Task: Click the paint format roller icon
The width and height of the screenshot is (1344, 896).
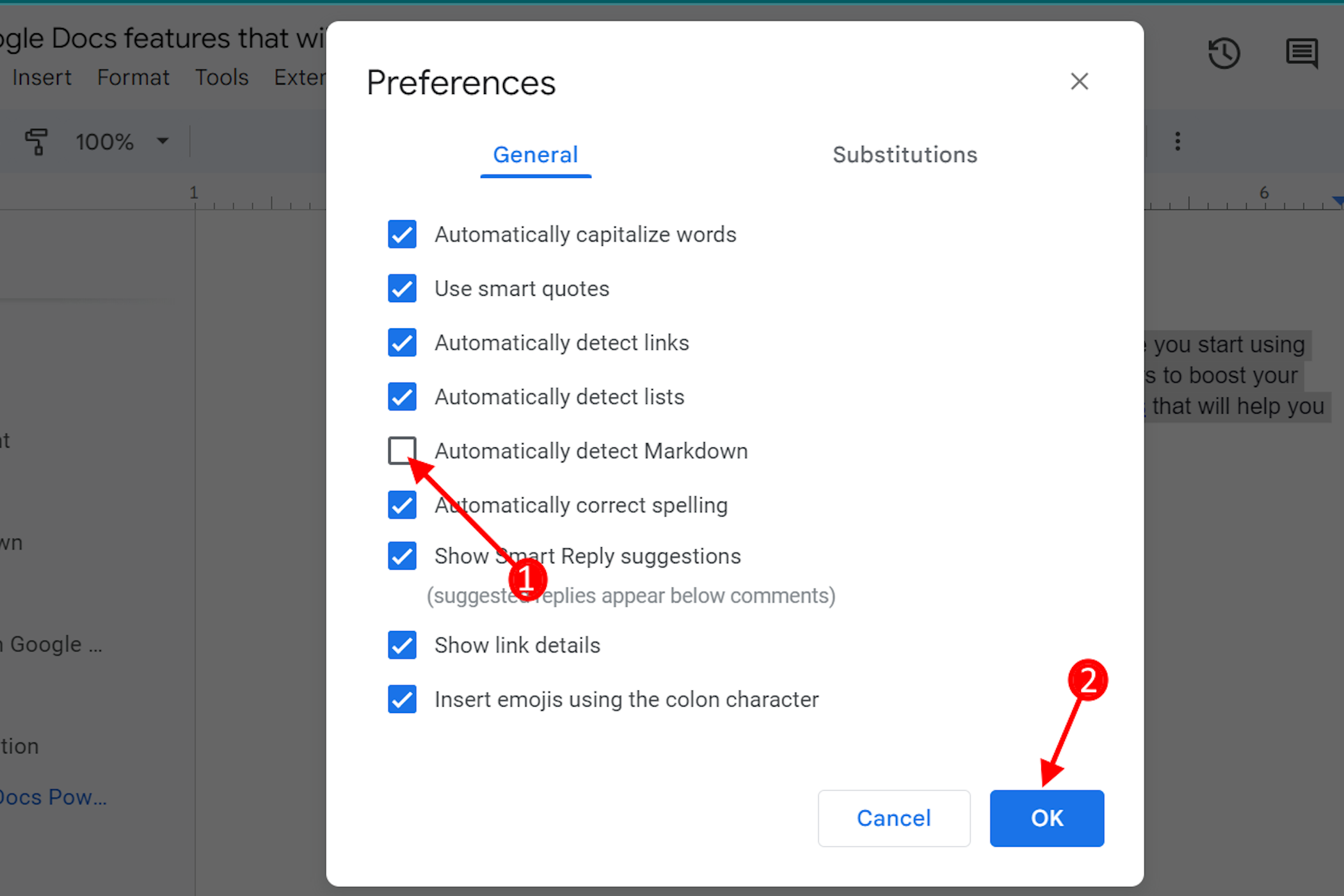Action: tap(36, 141)
